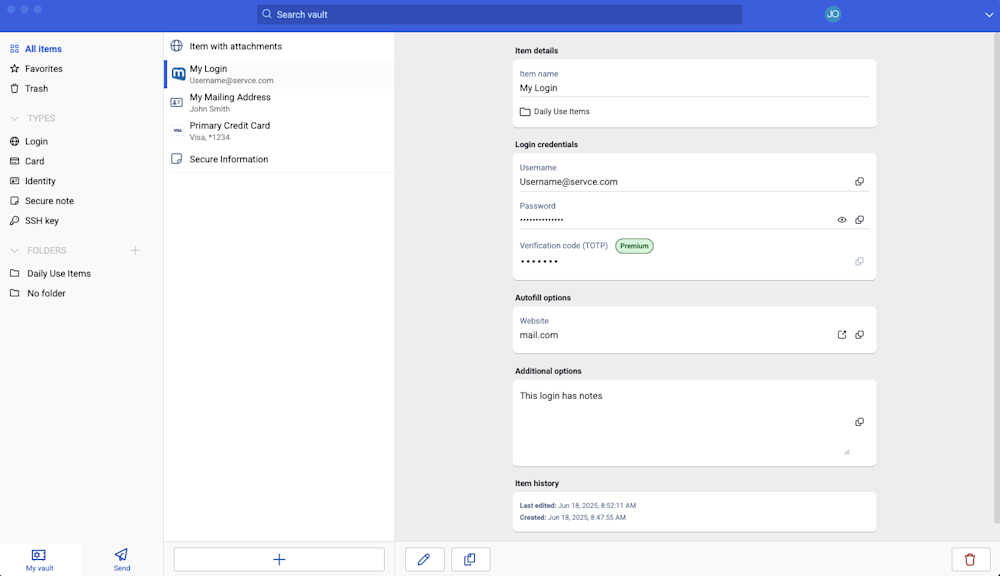
Task: Copy the TOTP verification code
Action: tap(859, 261)
